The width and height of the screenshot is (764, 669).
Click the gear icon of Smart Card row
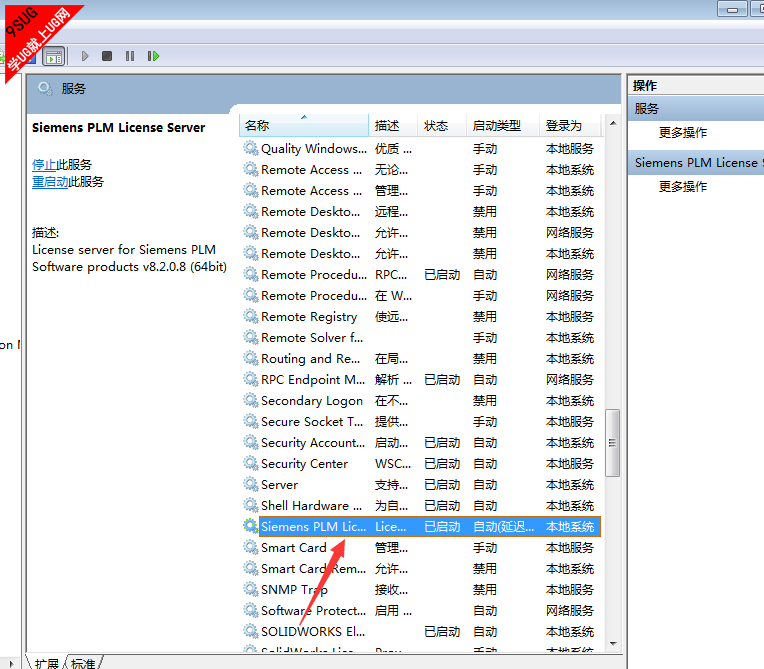[x=250, y=547]
